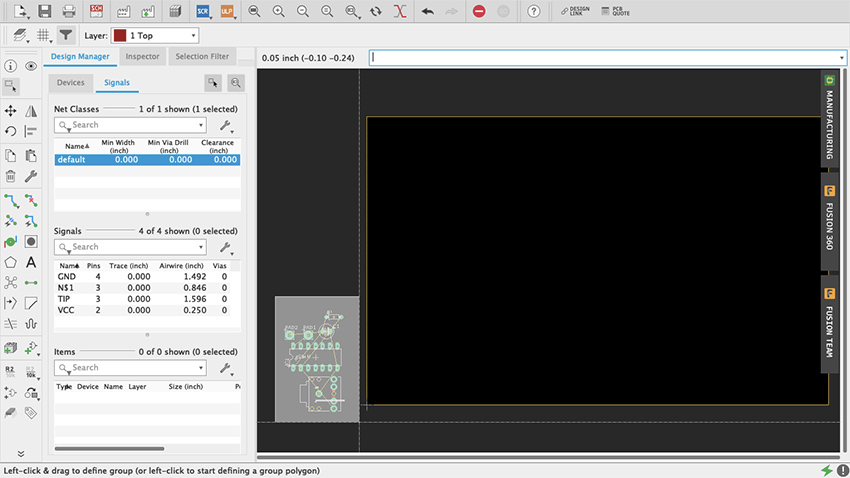Redraw the view with refresh icon
Image resolution: width=850 pixels, height=478 pixels.
click(376, 11)
